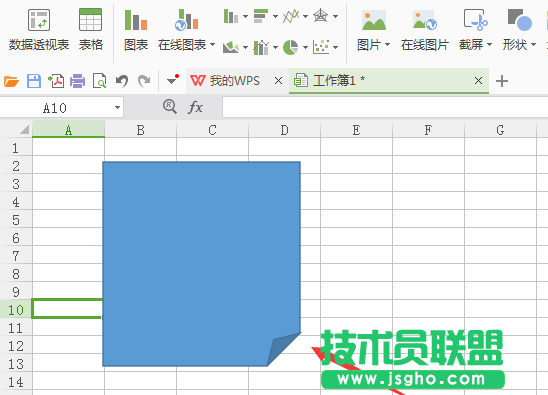This screenshot has width=548, height=395.
Task: Click the scatter chart icon
Action: point(321,47)
